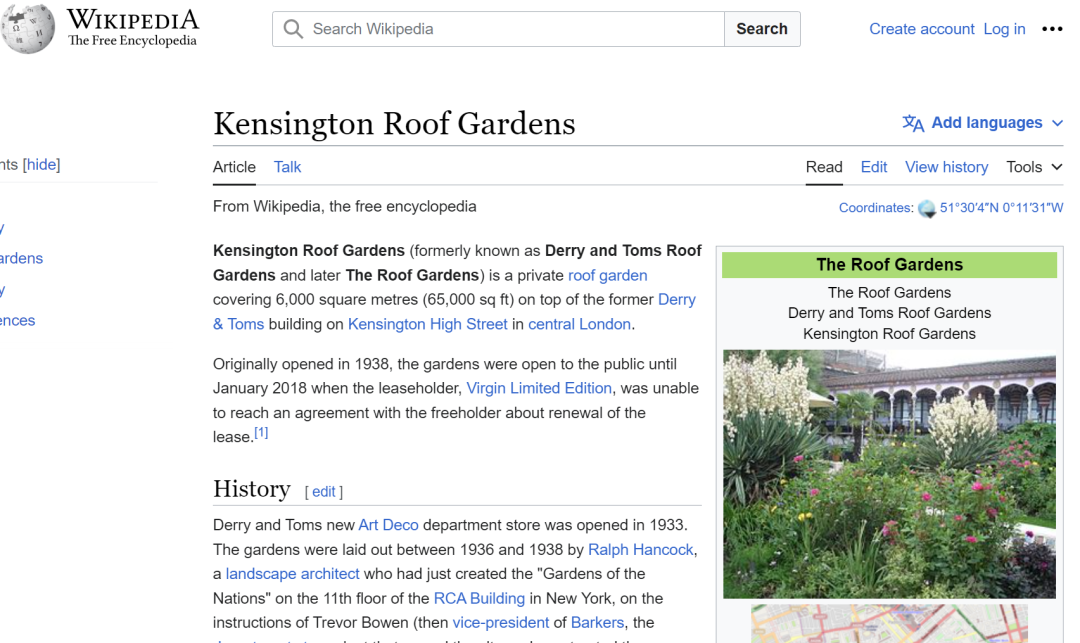Viewport: 1080px width, 643px height.
Task: Follow the vice-president link
Action: tap(501, 623)
